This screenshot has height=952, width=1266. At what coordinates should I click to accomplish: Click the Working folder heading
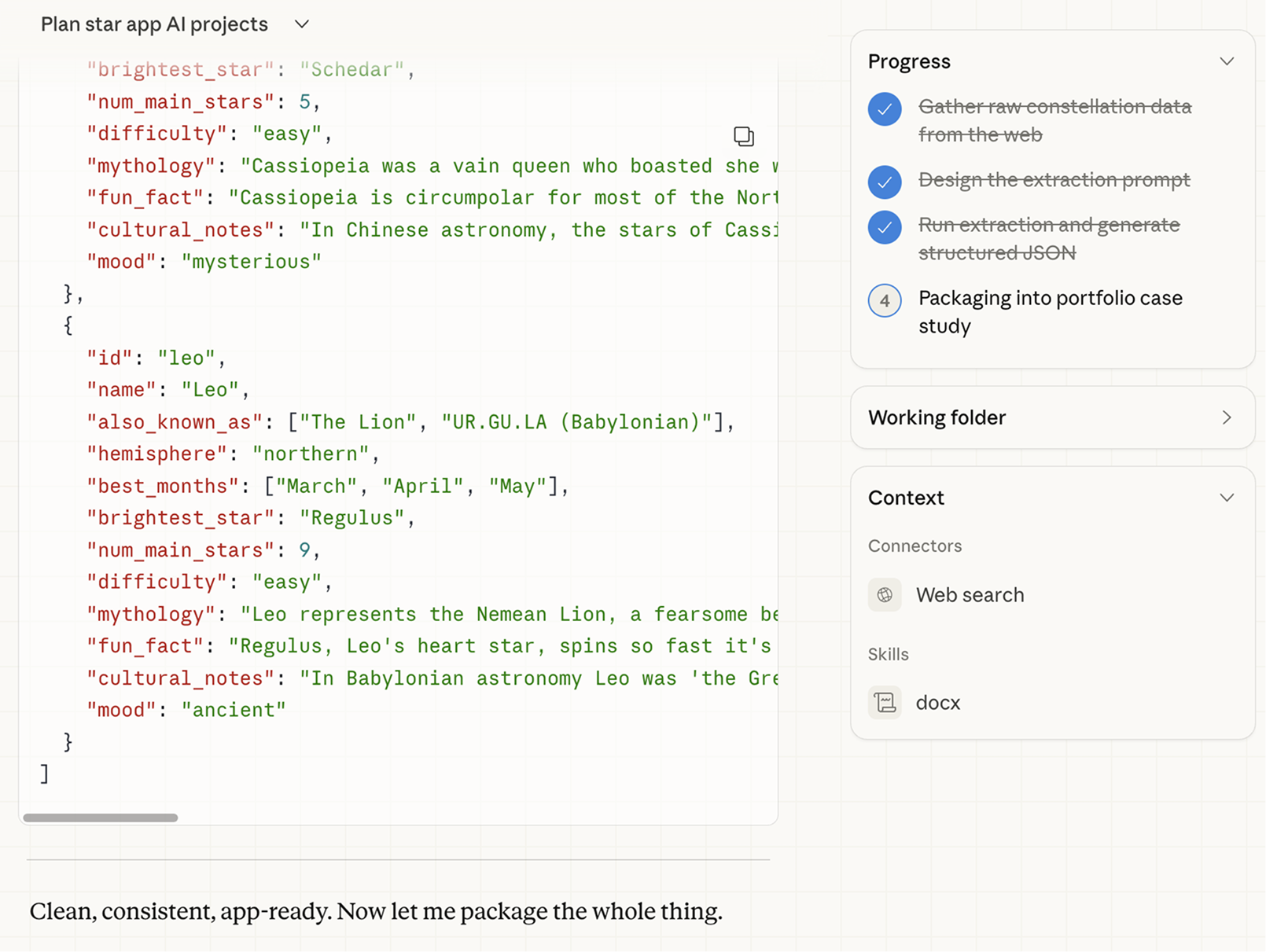[x=937, y=417]
